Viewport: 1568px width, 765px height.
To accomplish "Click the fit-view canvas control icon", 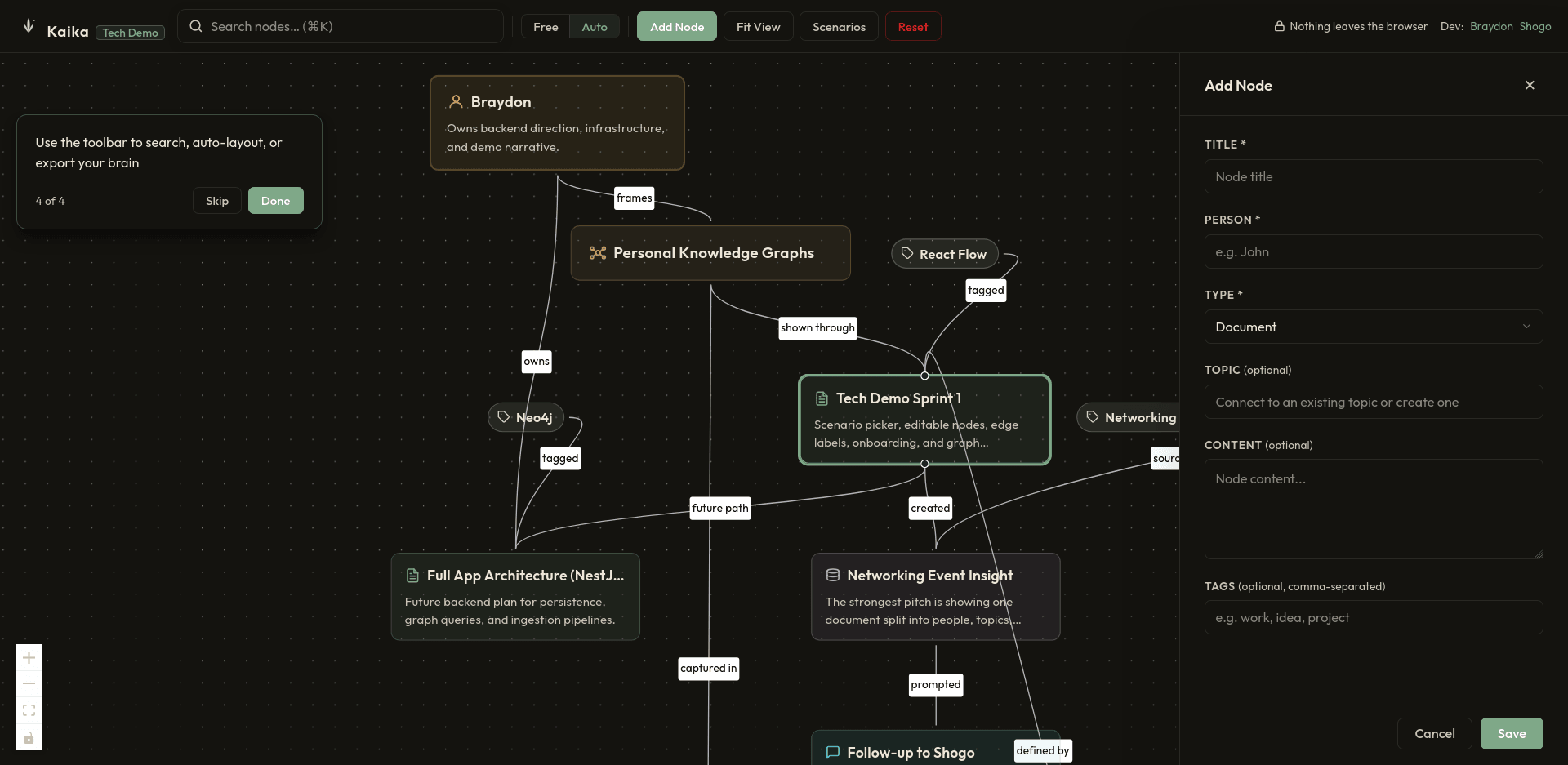I will tap(29, 710).
